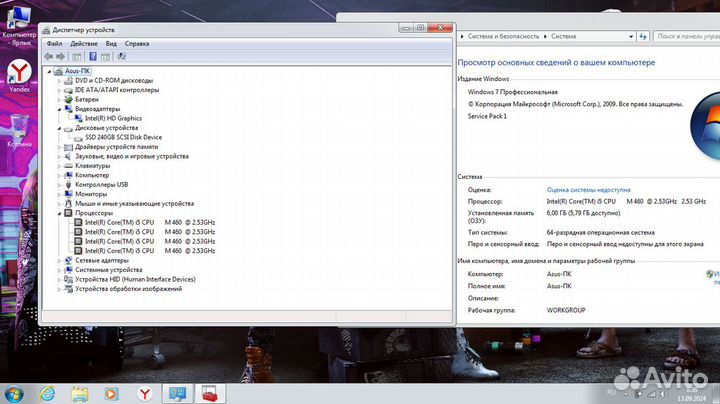Select the Мыши и иные указывающие устройства icon

[x=68, y=203]
